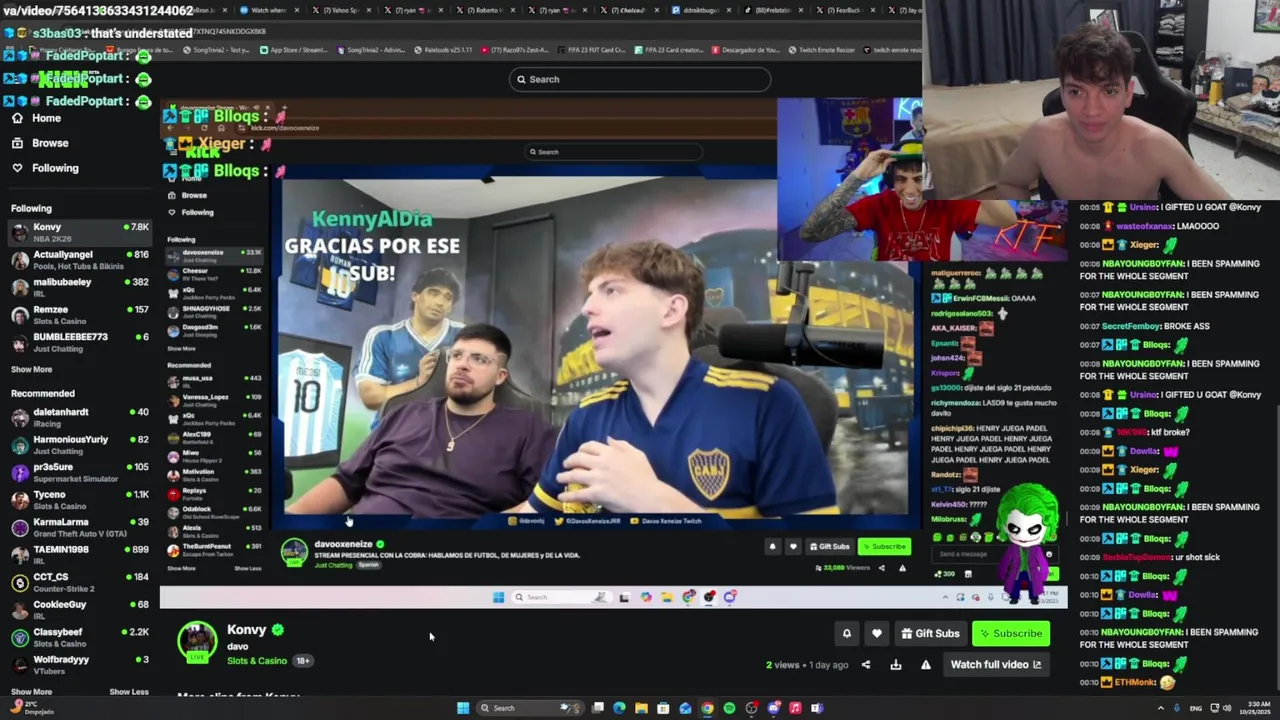Show hidden system tray icons chevron
This screenshot has width=1280, height=720.
point(1160,708)
